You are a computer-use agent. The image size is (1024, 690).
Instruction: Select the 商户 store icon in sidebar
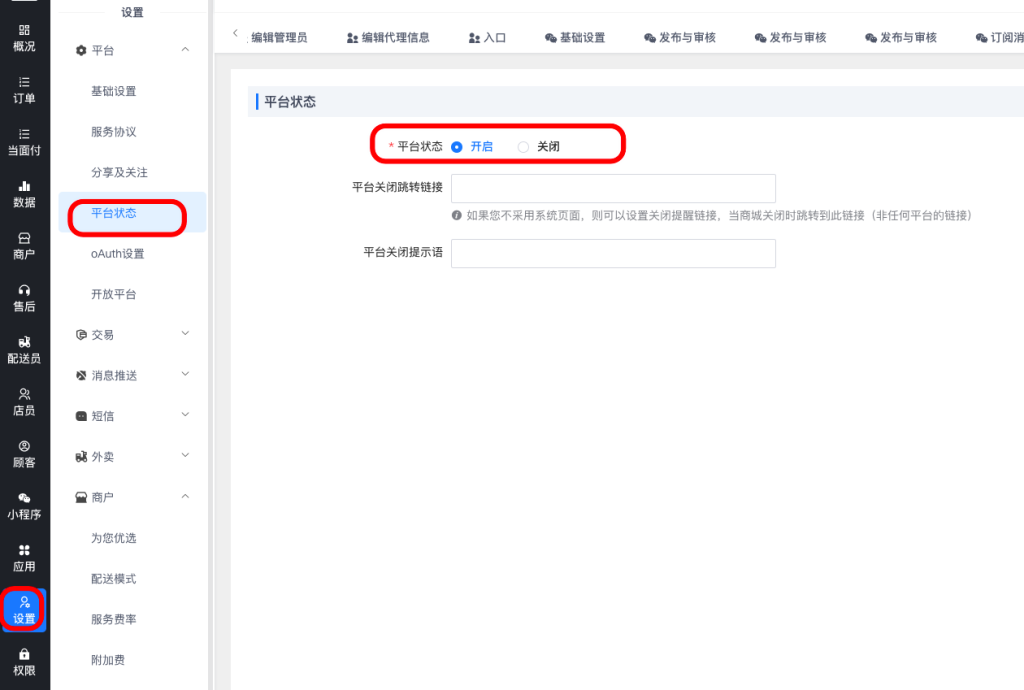coord(24,238)
